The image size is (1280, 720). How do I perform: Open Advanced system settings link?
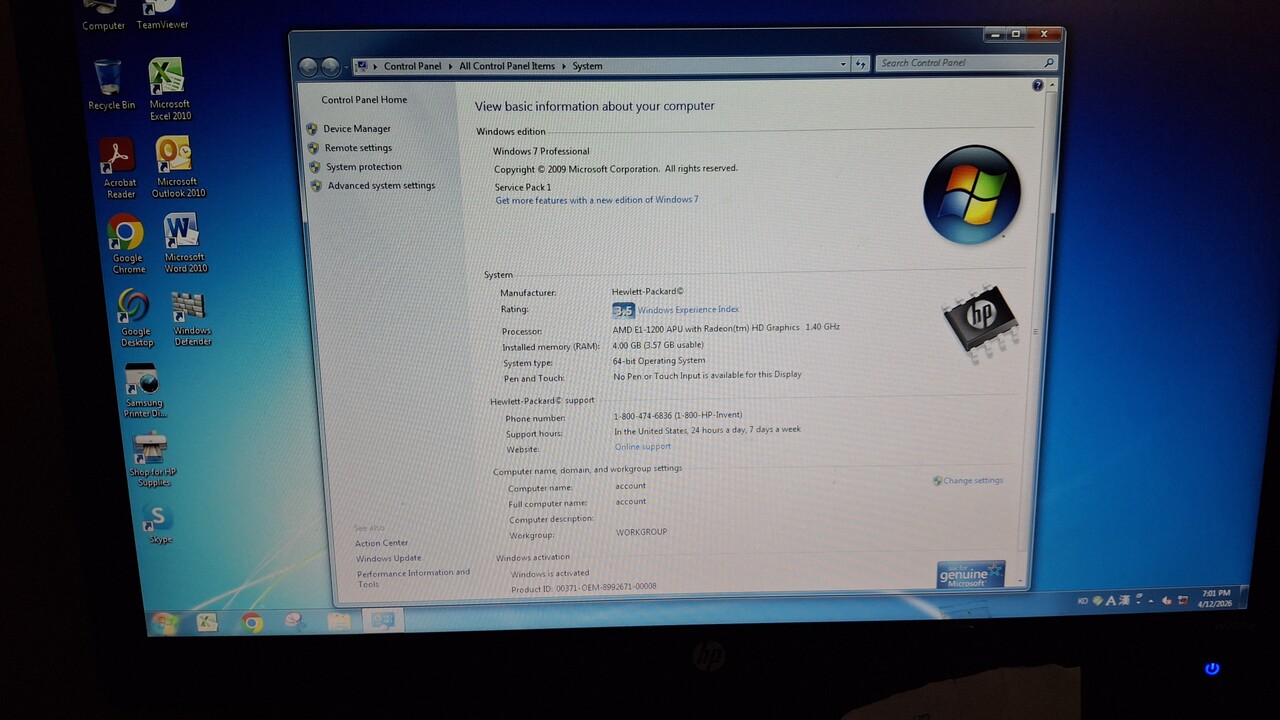tap(380, 186)
